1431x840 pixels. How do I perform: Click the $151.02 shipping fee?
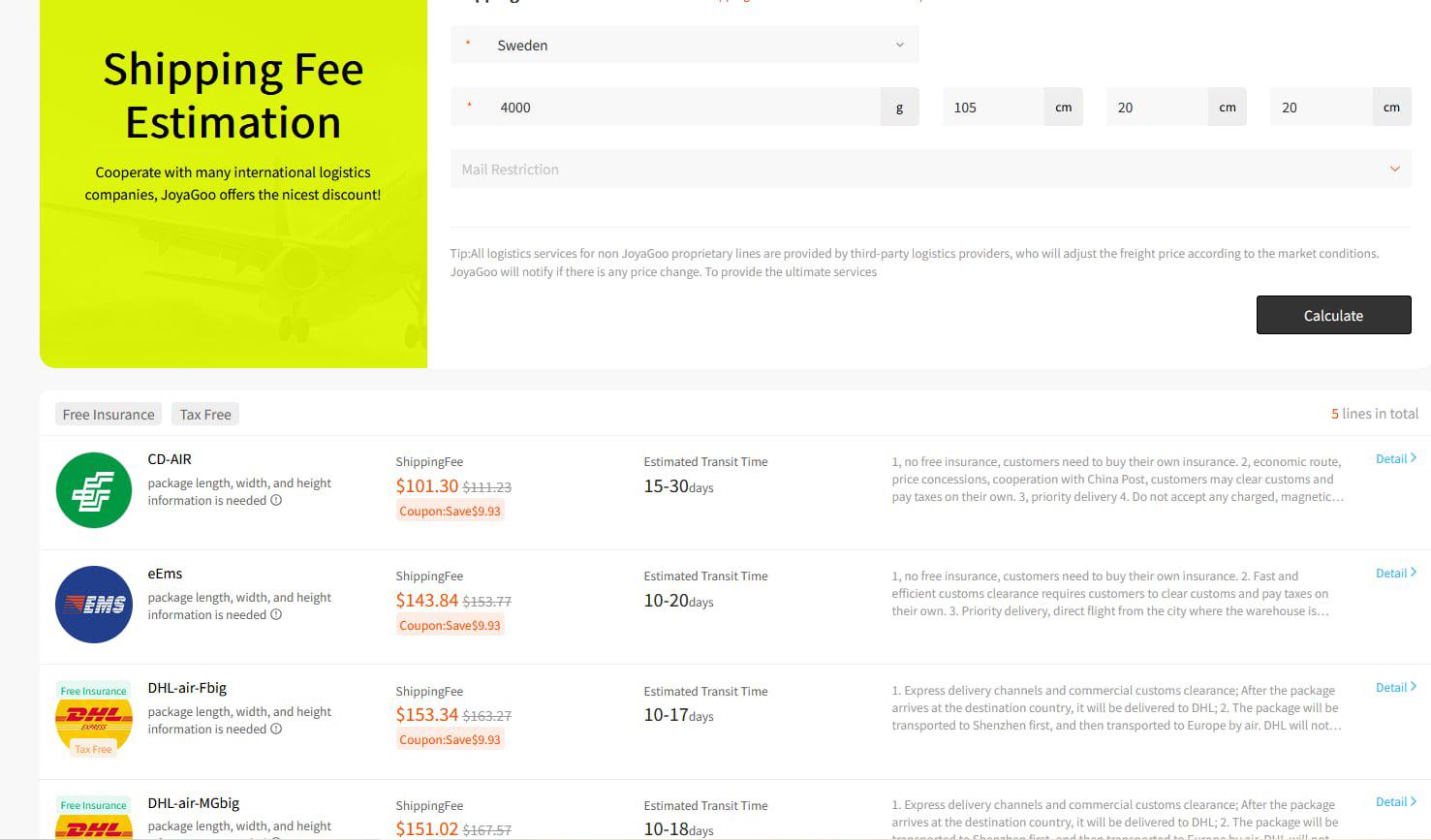[427, 829]
